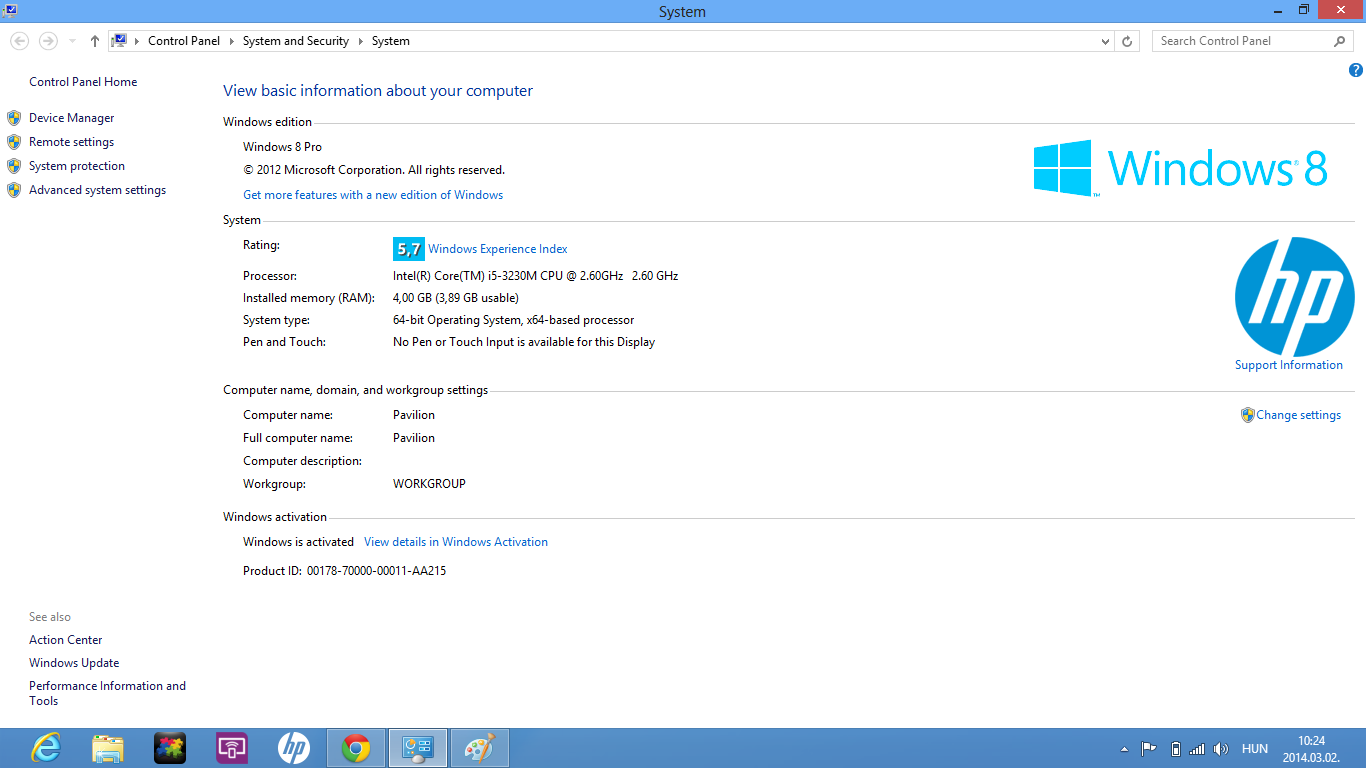Go to System and Security breadcrumb
The height and width of the screenshot is (768, 1366).
[295, 41]
